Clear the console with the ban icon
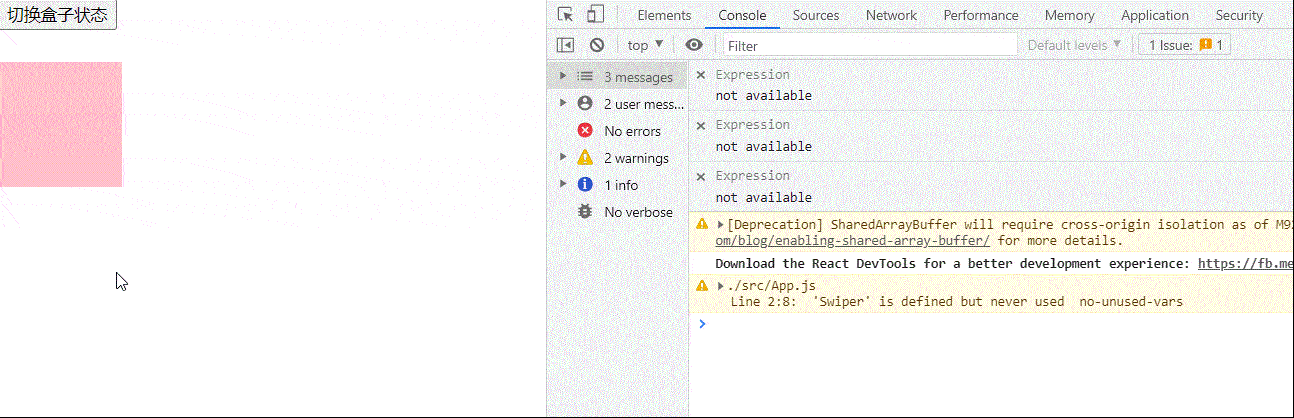 click(x=597, y=45)
